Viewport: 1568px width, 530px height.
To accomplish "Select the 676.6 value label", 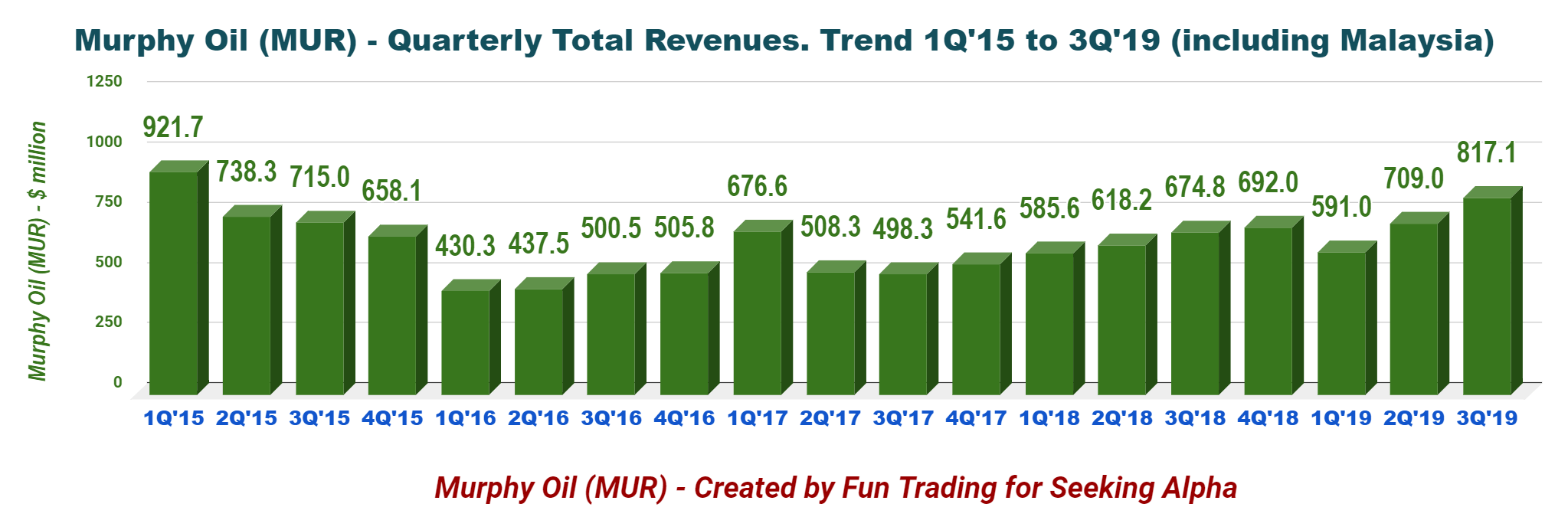I will (x=757, y=186).
